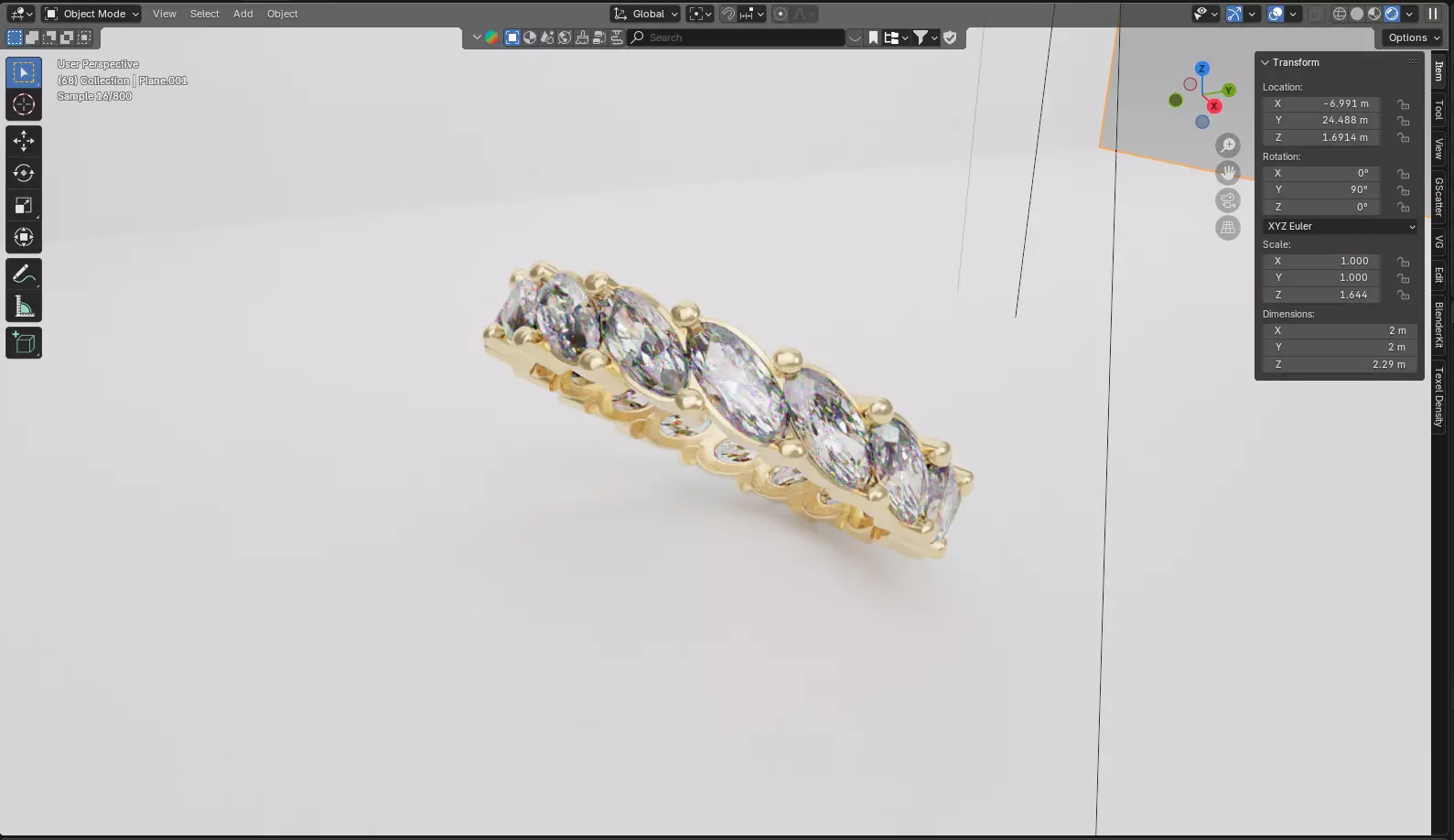
Task: Click the zoom magnifier viewport gizmo
Action: [1228, 145]
